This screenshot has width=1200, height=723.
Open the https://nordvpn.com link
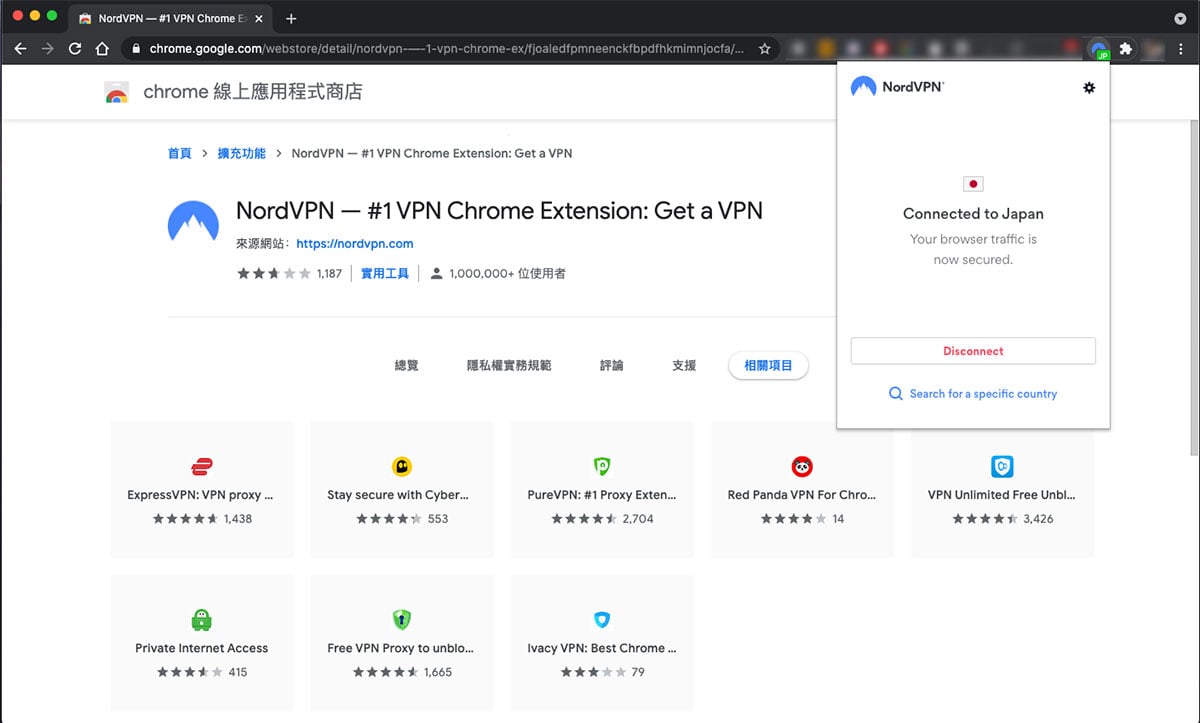355,243
